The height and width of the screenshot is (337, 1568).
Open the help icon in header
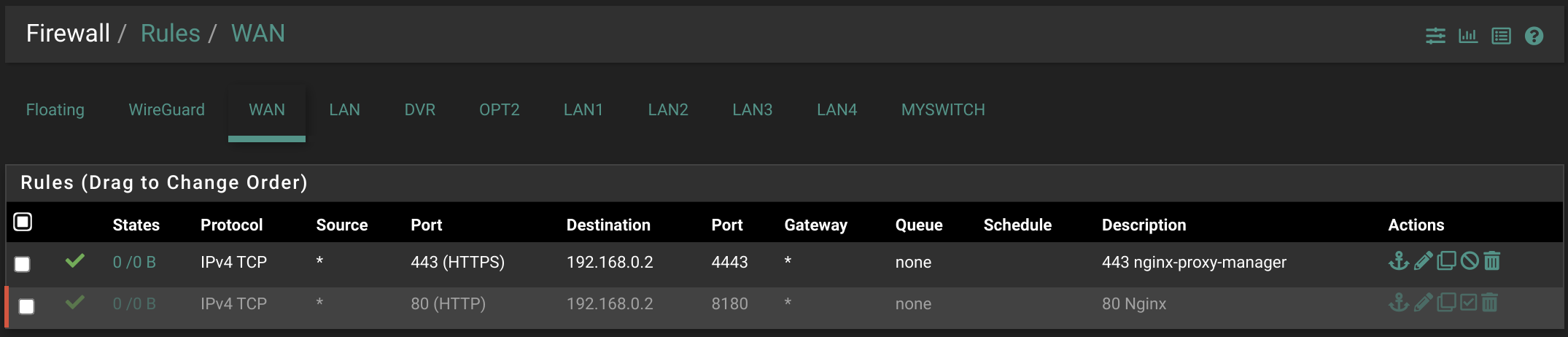(1534, 36)
